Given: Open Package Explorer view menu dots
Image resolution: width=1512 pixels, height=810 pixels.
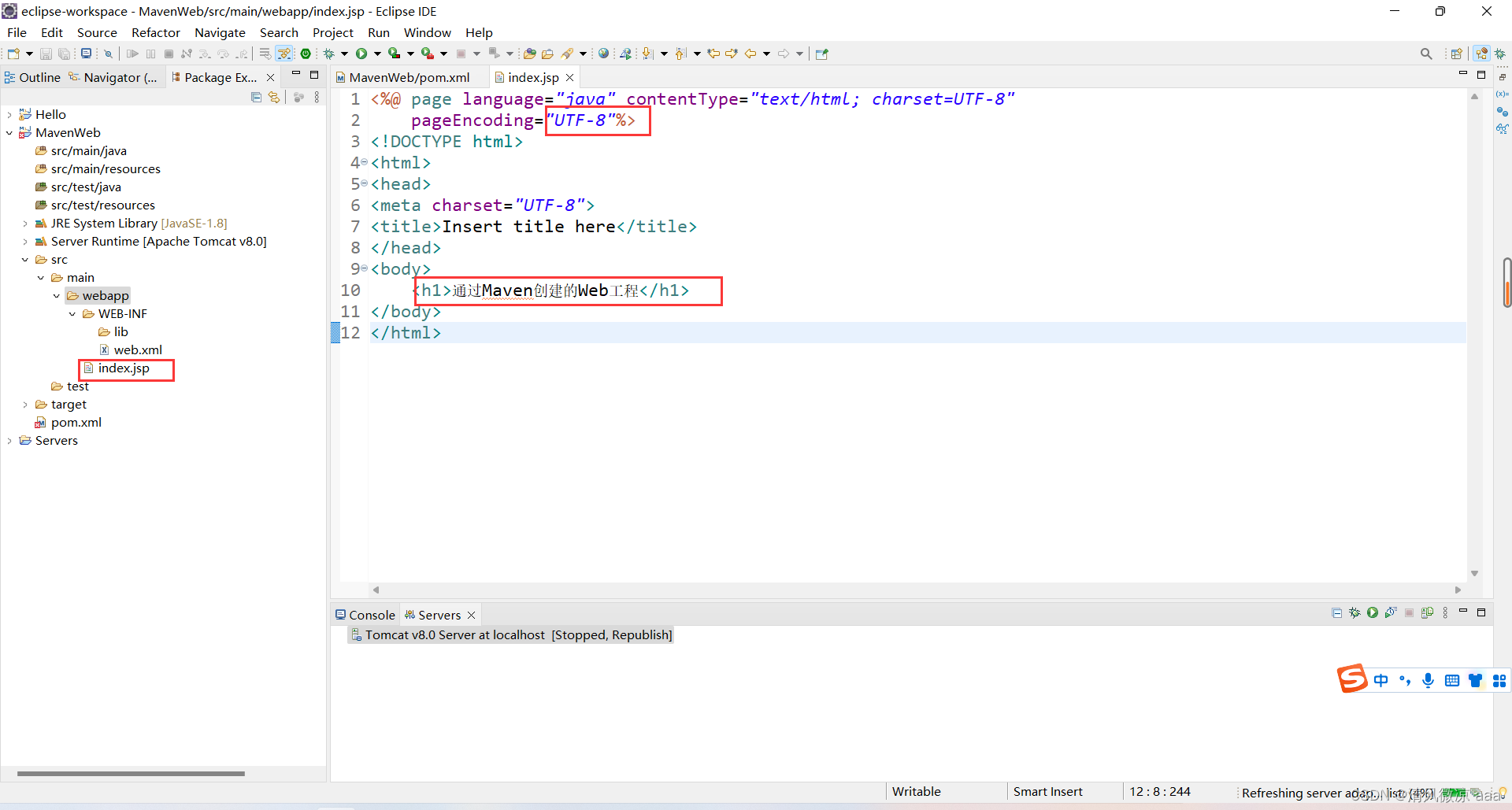Looking at the screenshot, I should (317, 97).
